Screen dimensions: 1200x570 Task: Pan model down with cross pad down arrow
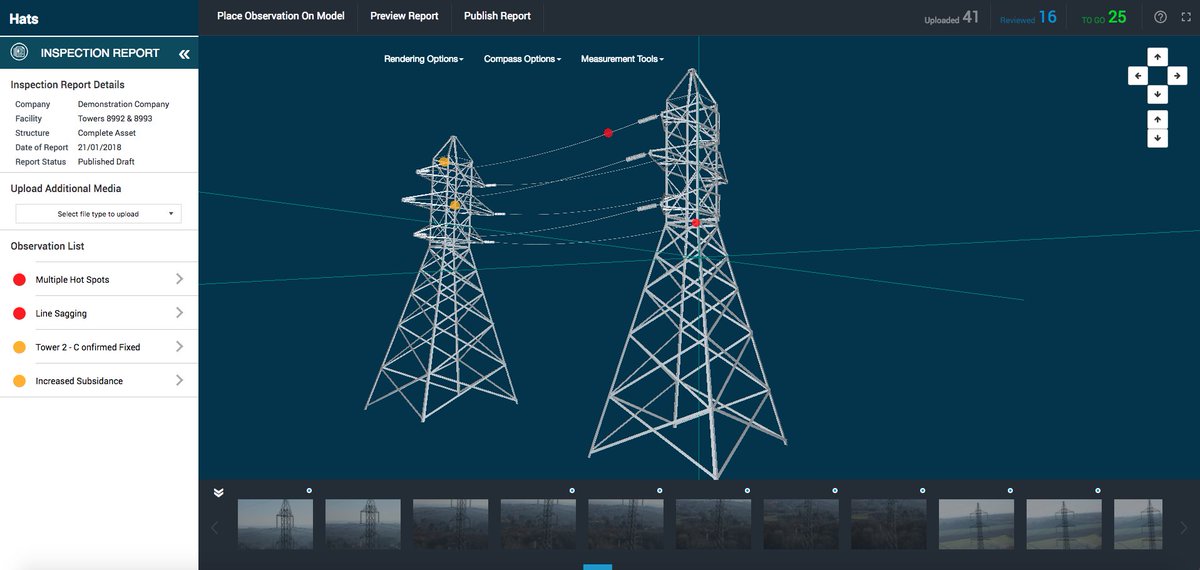coord(1157,95)
